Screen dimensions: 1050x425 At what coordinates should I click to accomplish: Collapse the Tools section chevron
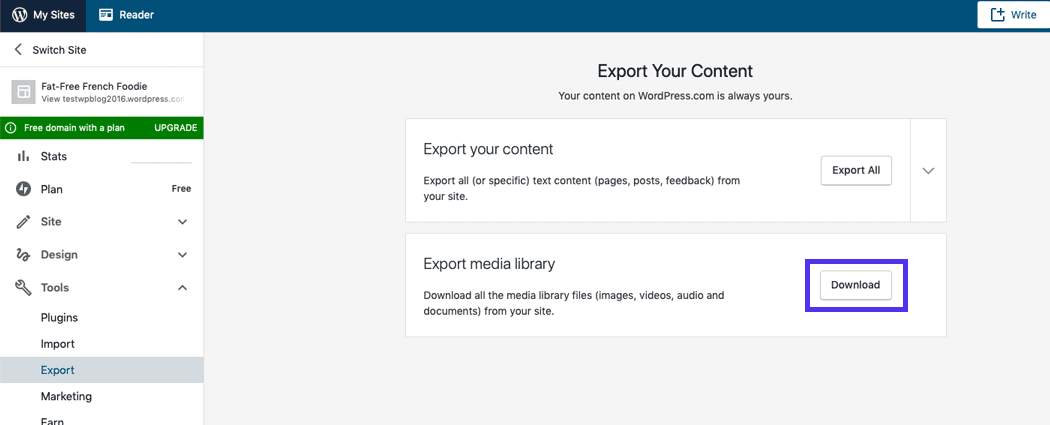pyautogui.click(x=182, y=288)
